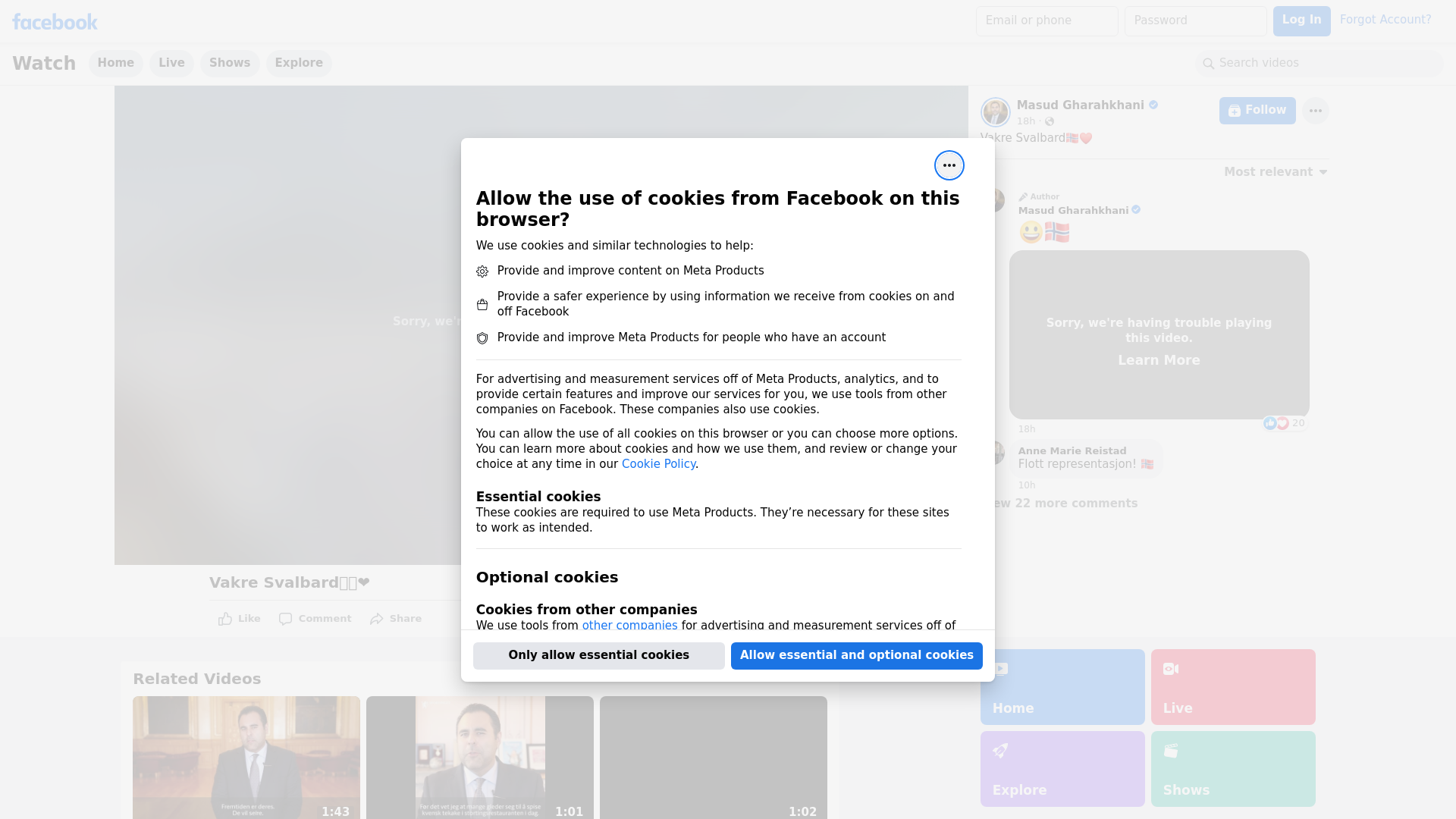Click the facebook logo

click(x=55, y=22)
